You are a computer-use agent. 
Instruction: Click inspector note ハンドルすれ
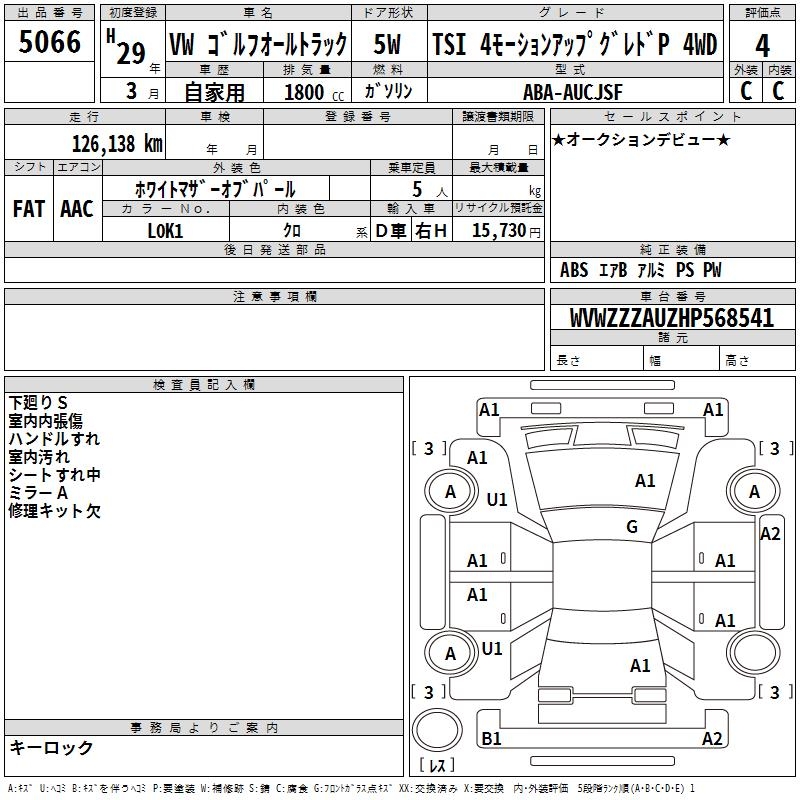[x=54, y=438]
